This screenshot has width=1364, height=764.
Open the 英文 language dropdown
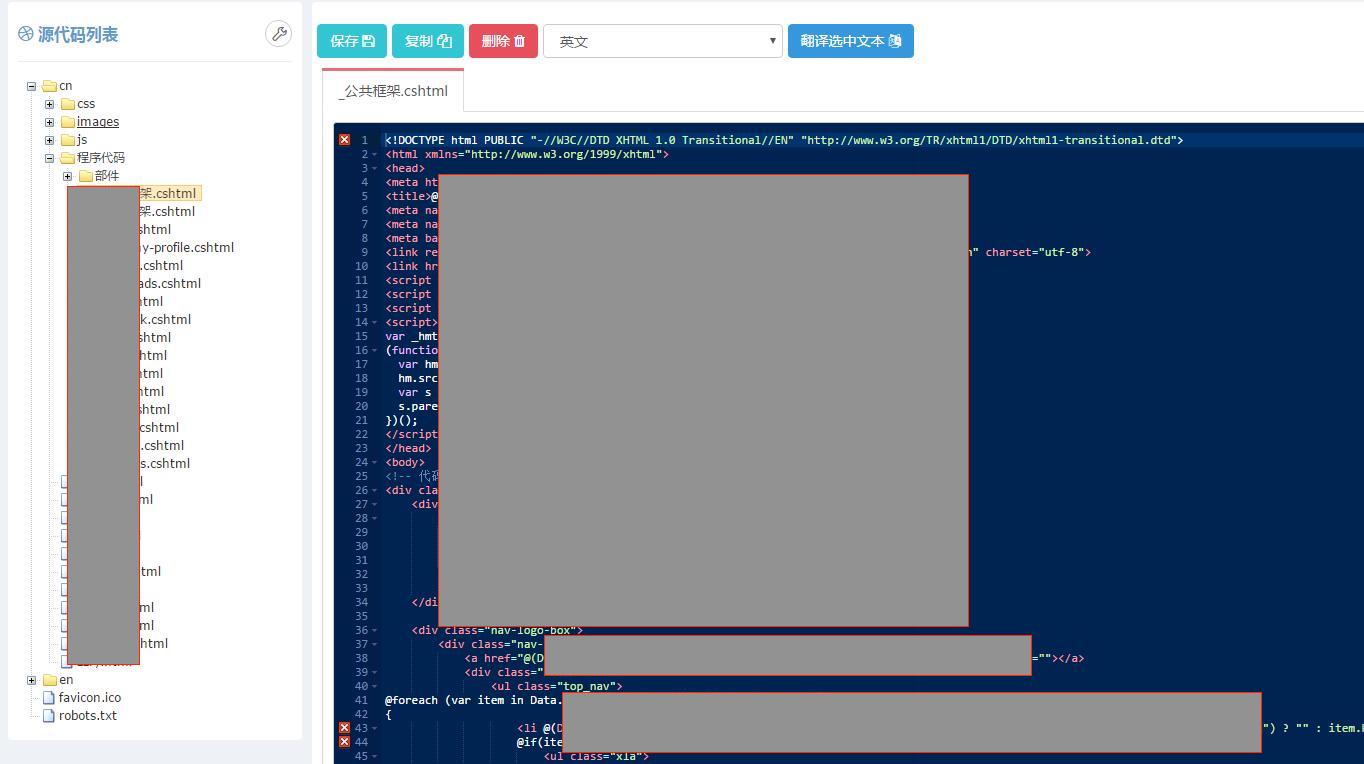click(663, 41)
